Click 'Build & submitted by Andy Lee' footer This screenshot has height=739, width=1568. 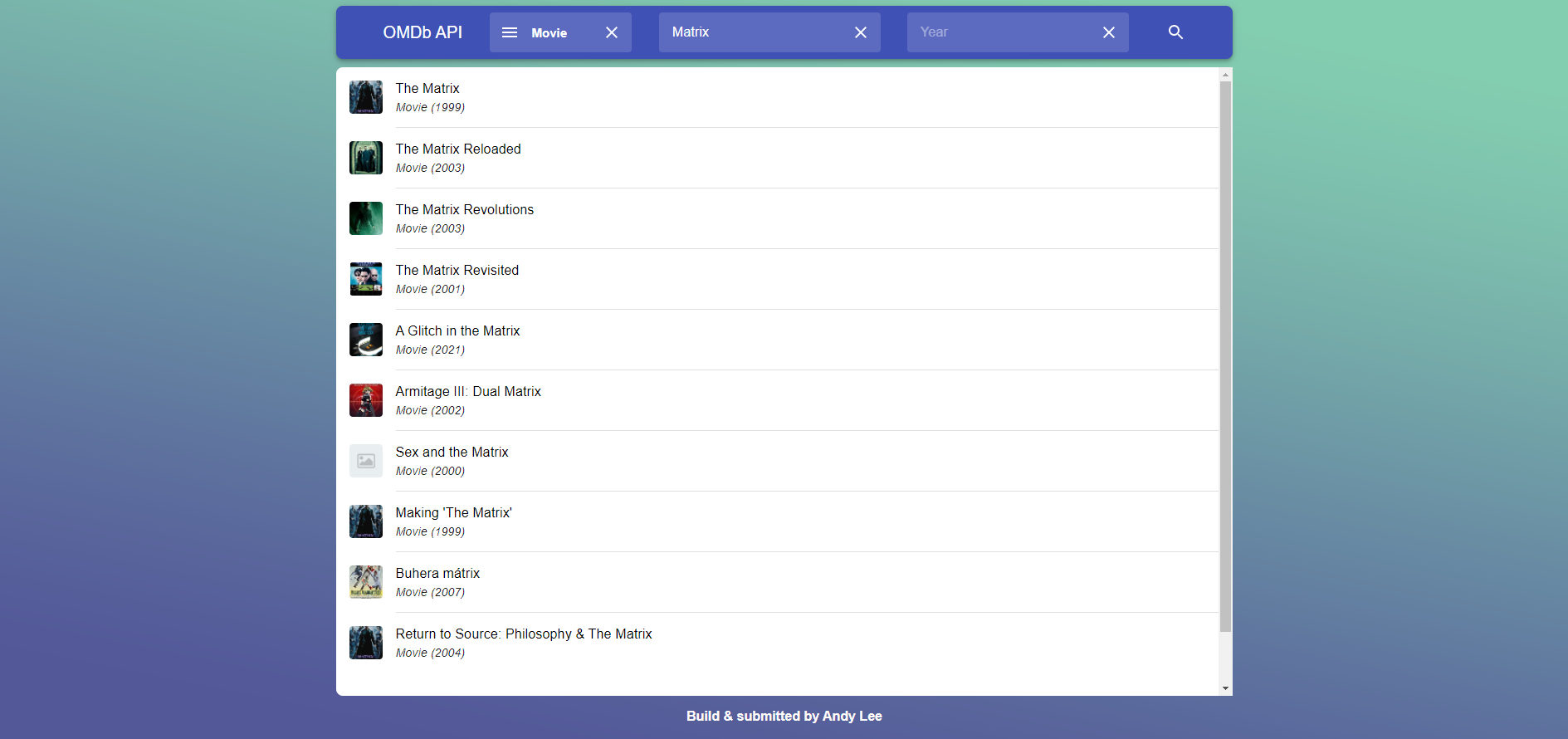pyautogui.click(x=784, y=716)
